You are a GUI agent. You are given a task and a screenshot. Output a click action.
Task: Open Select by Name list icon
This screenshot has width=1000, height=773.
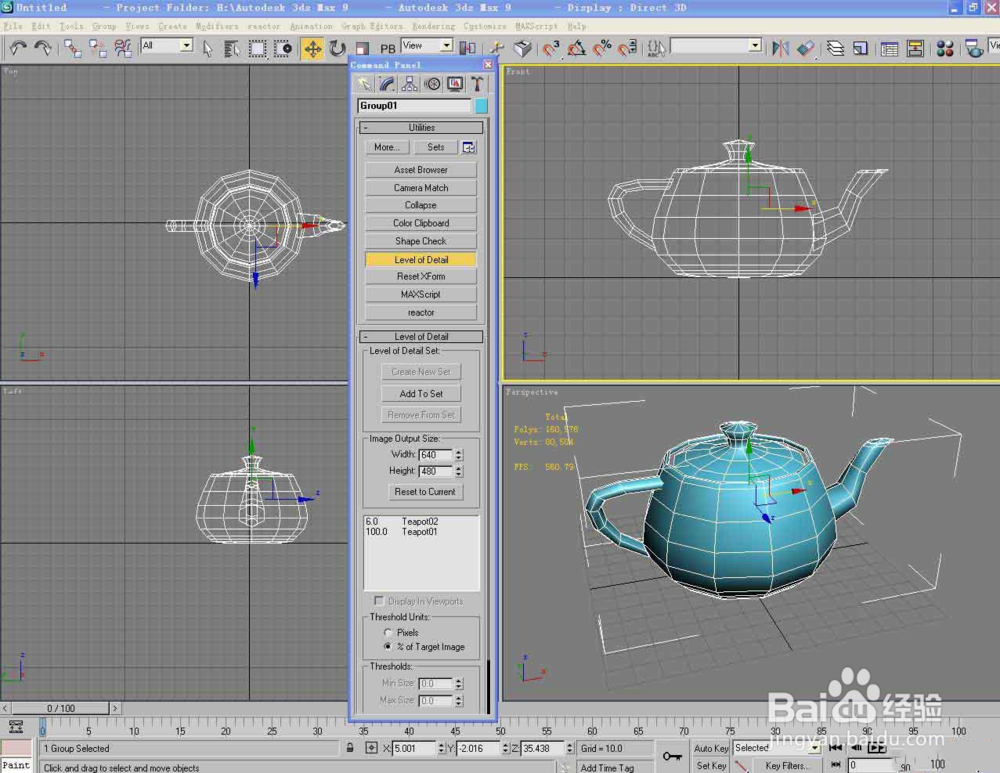232,48
